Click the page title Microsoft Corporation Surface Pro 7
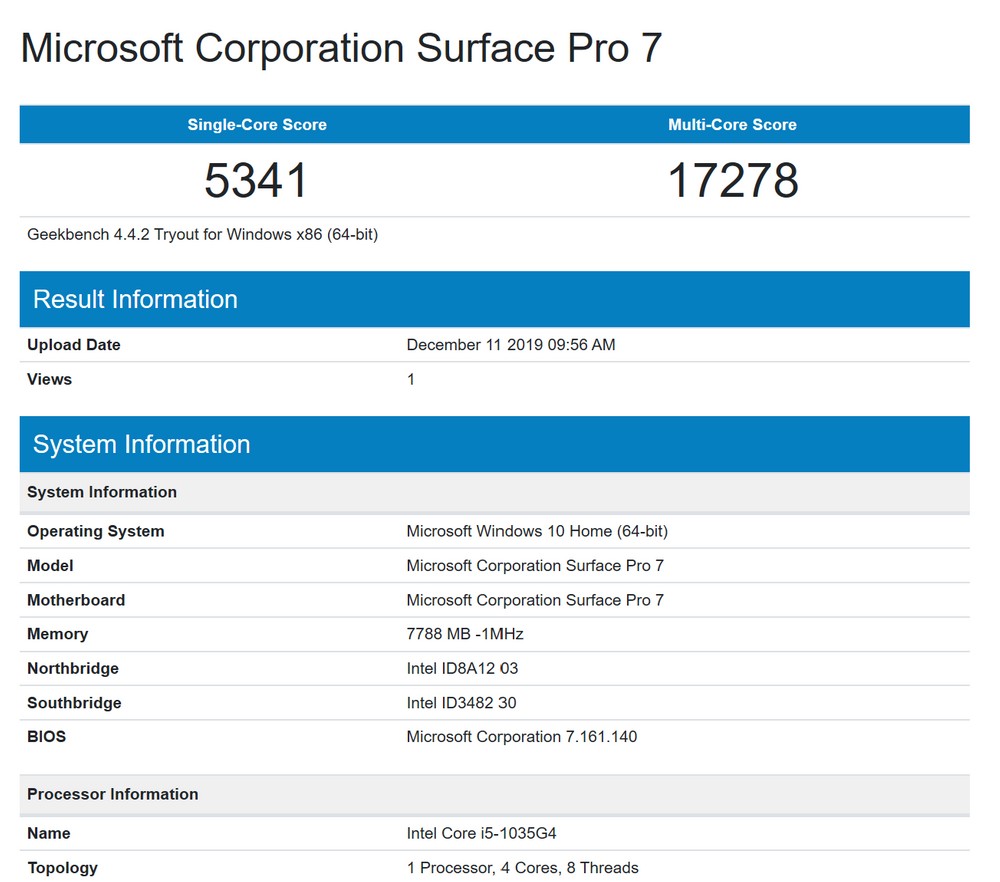Screen dimensions: 1000x882 point(341,48)
